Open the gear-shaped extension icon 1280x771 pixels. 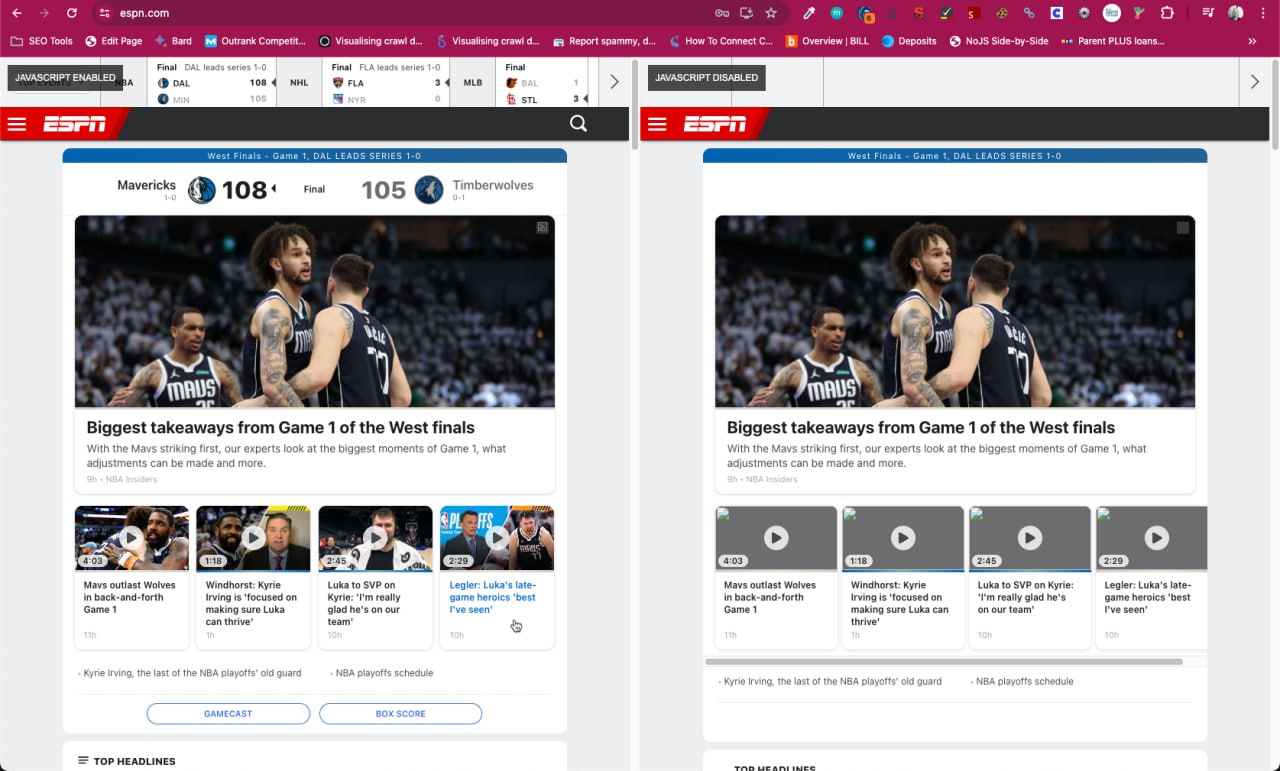(x=1084, y=13)
